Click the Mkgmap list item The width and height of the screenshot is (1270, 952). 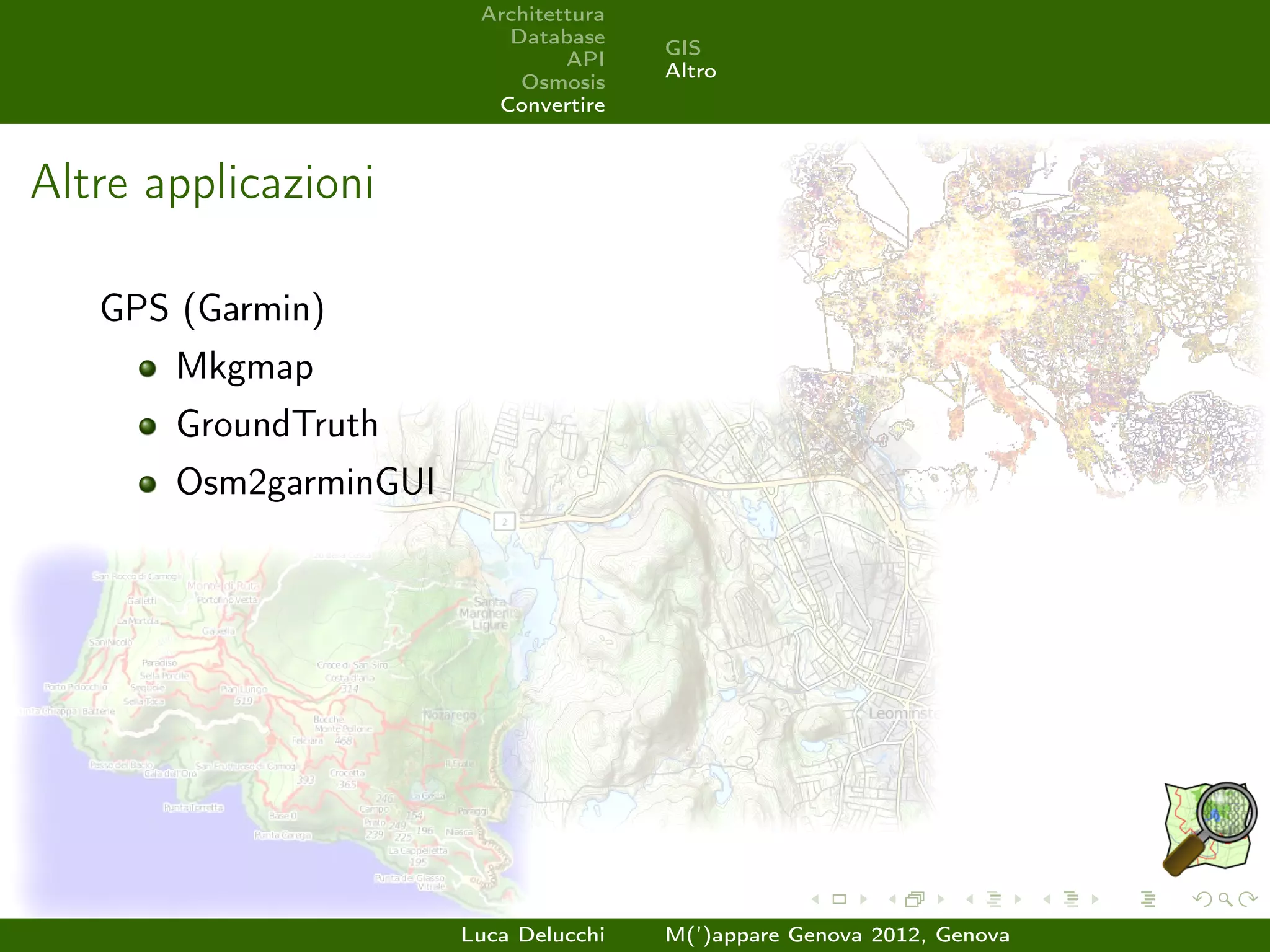coord(245,366)
